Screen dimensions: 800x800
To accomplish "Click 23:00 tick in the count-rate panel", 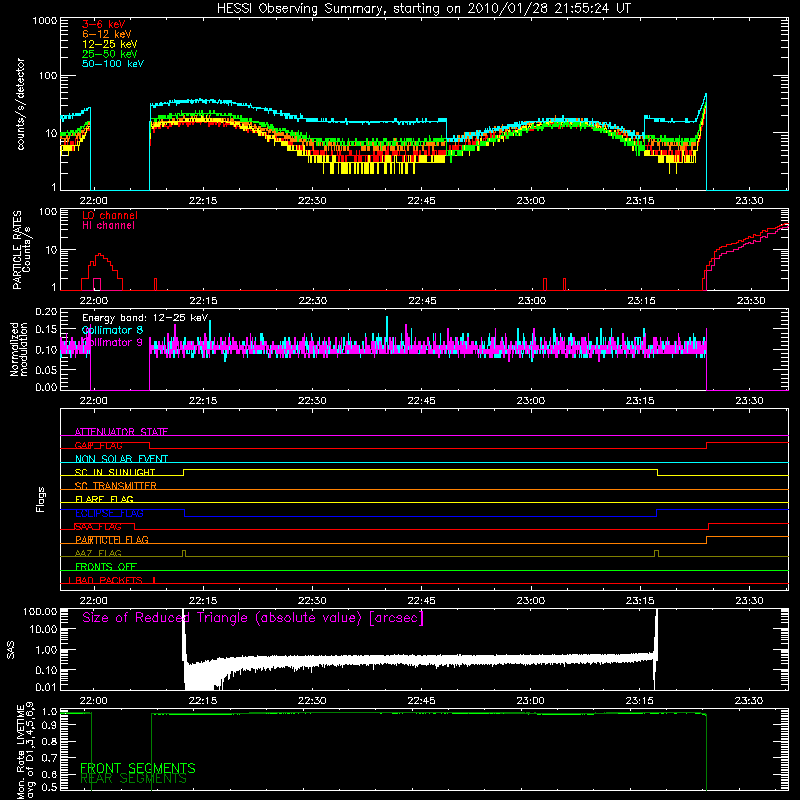I will pos(531,201).
